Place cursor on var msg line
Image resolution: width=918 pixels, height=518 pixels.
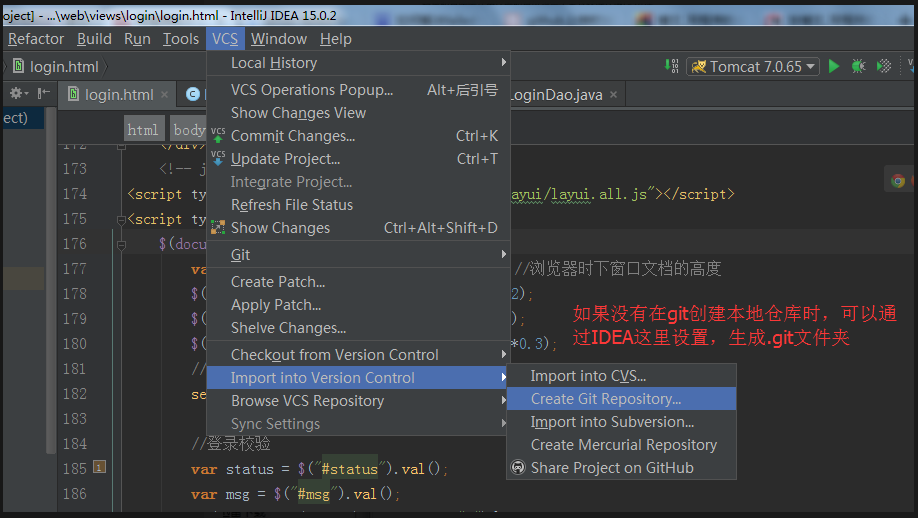tap(295, 494)
